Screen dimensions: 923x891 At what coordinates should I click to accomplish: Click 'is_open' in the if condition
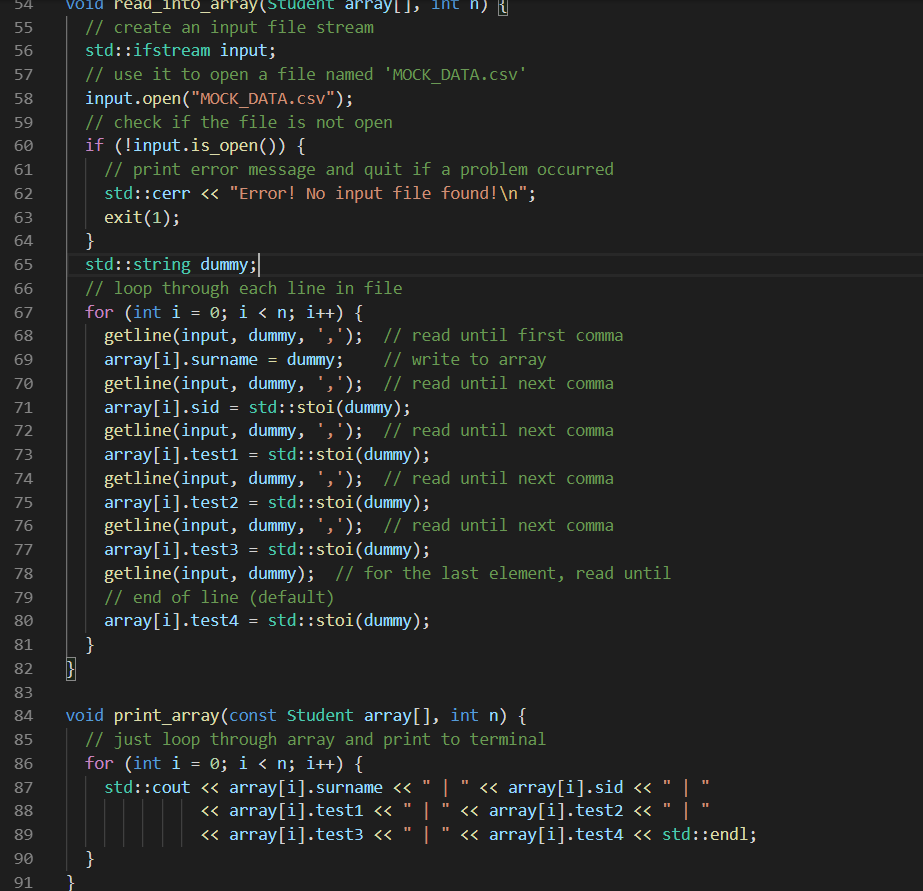click(x=224, y=145)
